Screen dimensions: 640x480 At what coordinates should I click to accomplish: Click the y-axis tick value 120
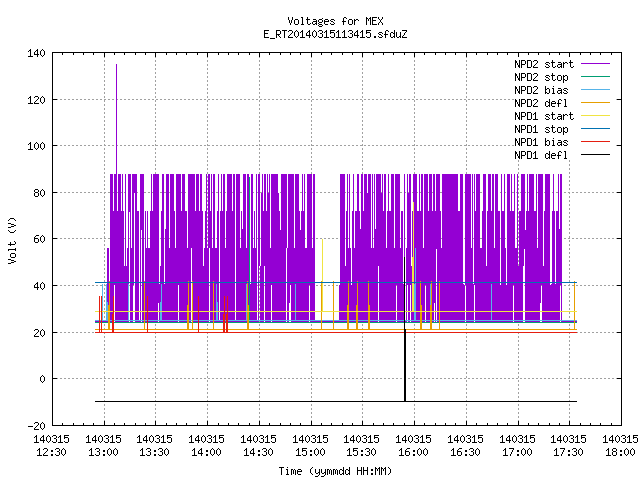click(x=36, y=100)
